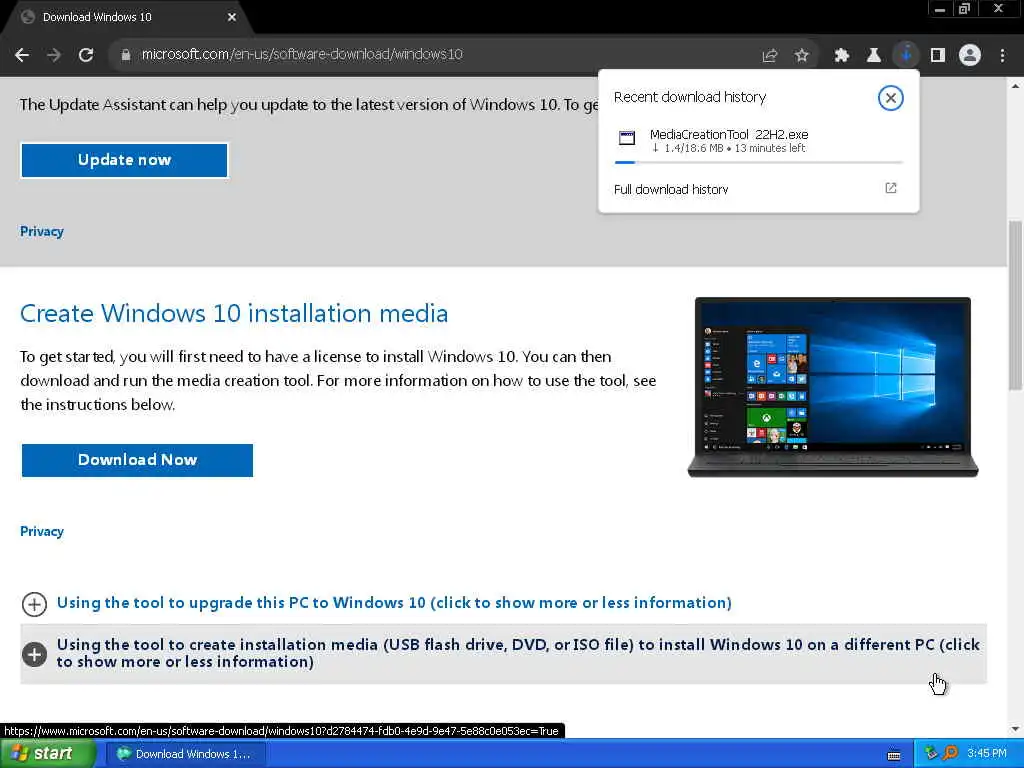Click the Download Now button
The image size is (1024, 768).
coord(137,460)
